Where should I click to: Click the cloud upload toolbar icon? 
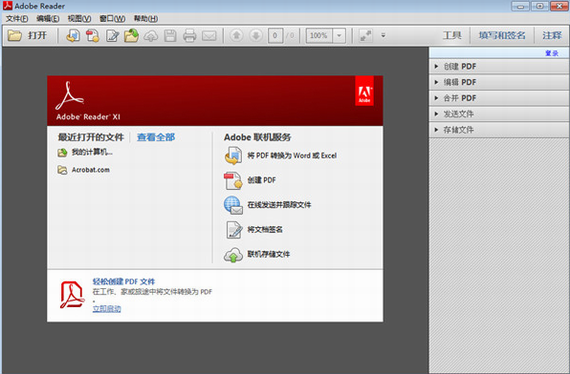[151, 36]
